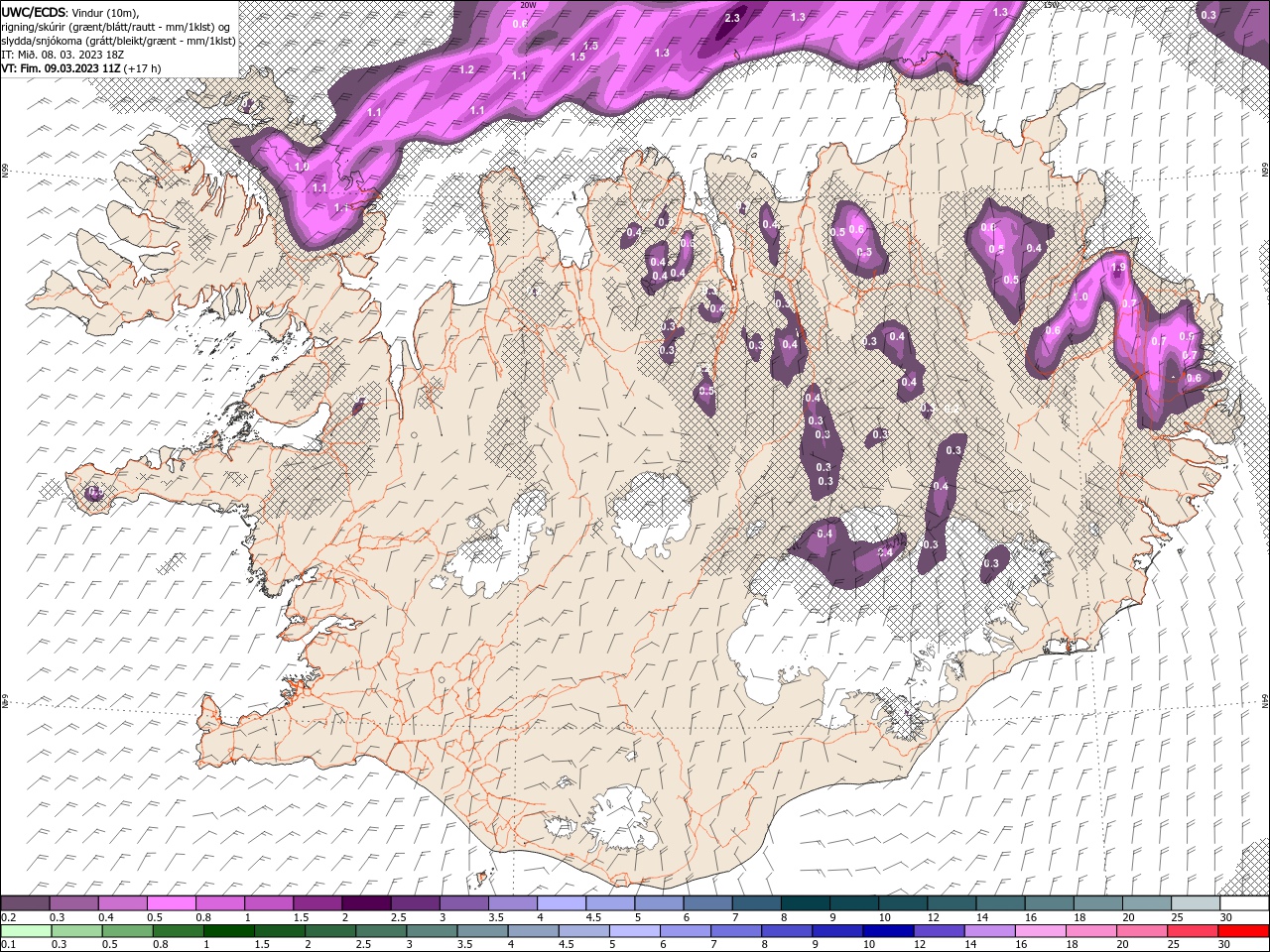
Task: Click the 2.3 snowfall value at the top
Action: point(733,18)
